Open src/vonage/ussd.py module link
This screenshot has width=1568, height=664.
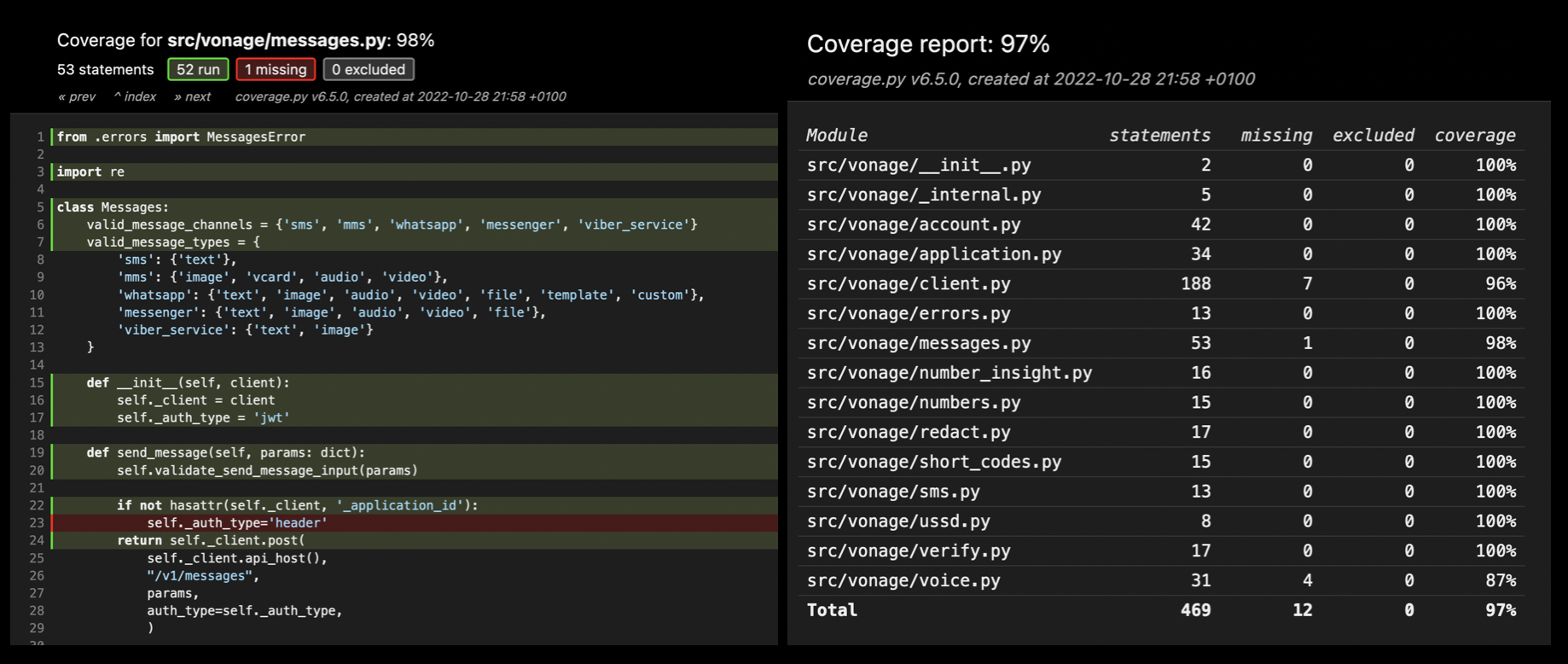898,521
